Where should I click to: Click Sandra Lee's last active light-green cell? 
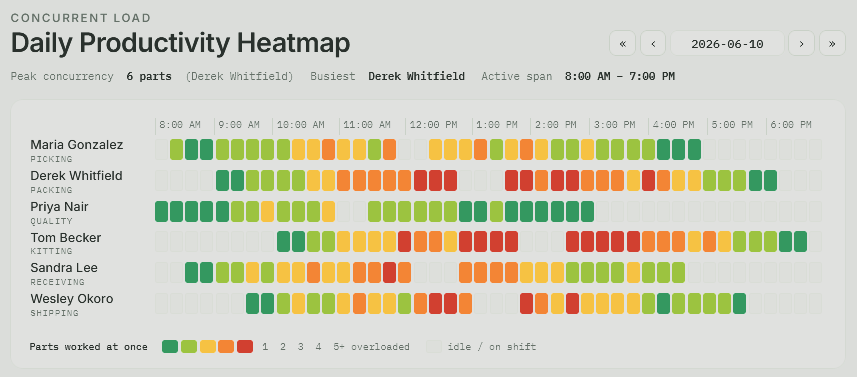click(x=678, y=273)
